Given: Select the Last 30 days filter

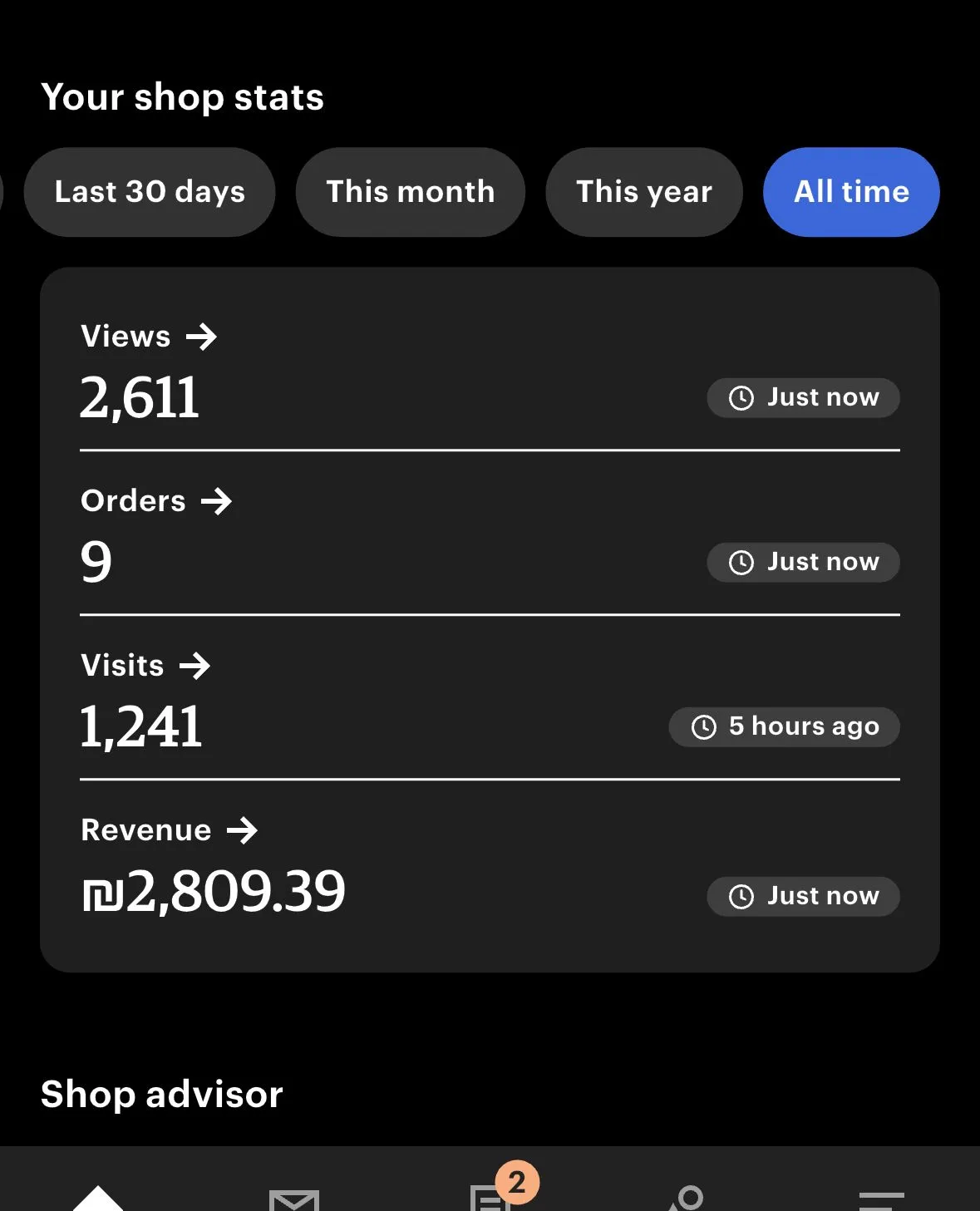Looking at the screenshot, I should pos(150,192).
